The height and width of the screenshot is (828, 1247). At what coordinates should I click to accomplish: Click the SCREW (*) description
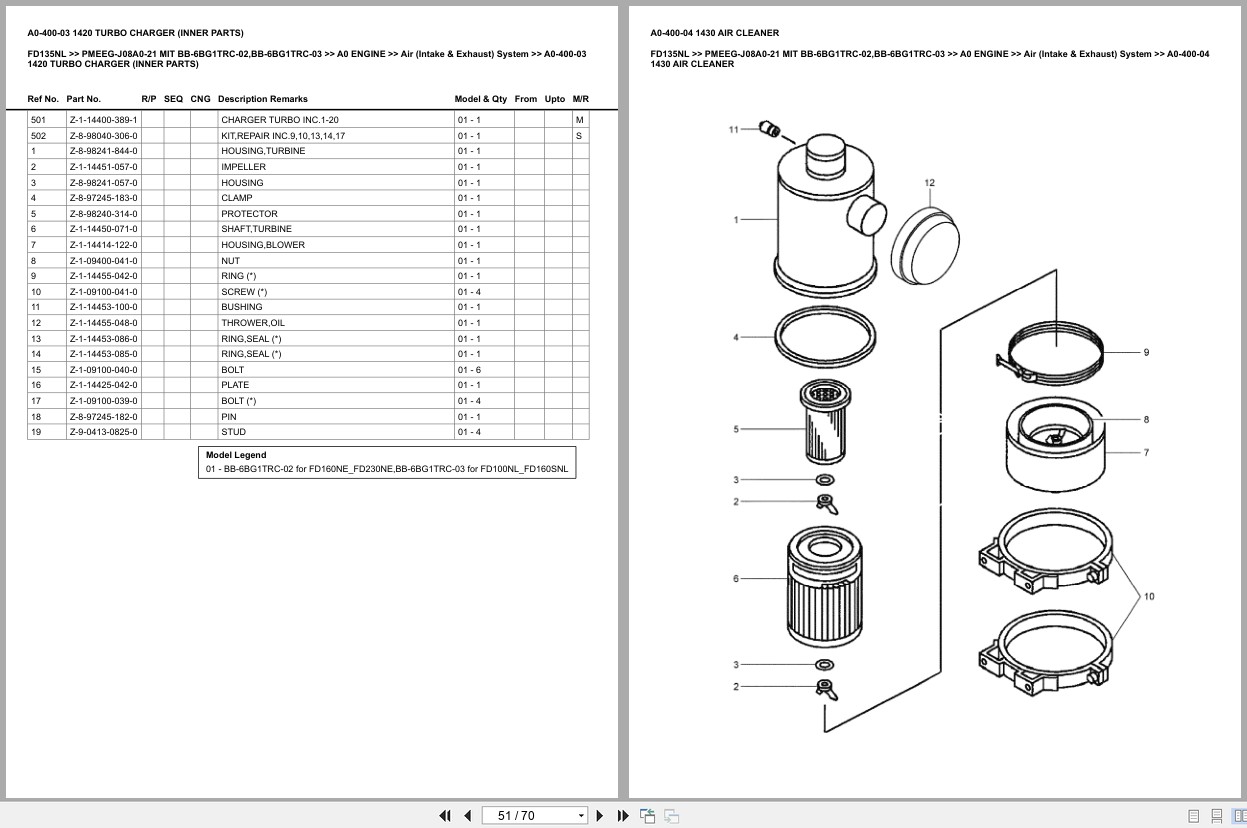click(x=244, y=292)
